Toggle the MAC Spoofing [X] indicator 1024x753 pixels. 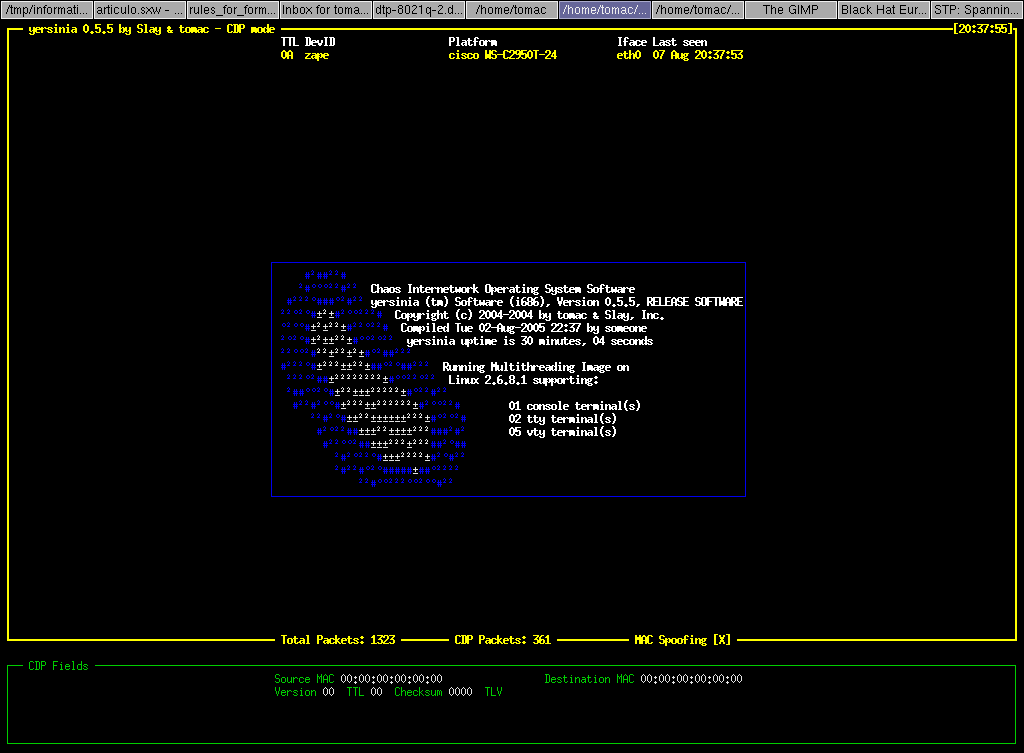click(682, 640)
